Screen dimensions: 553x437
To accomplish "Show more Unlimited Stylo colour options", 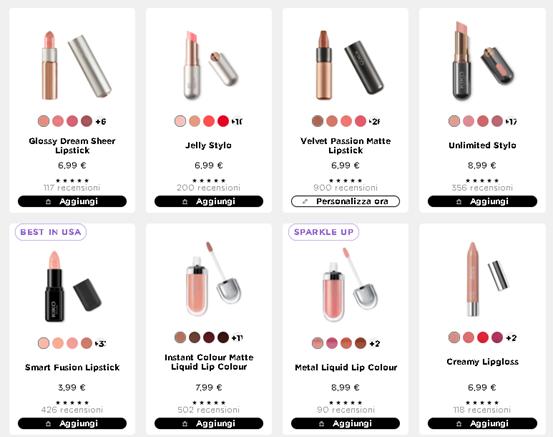I will point(511,121).
